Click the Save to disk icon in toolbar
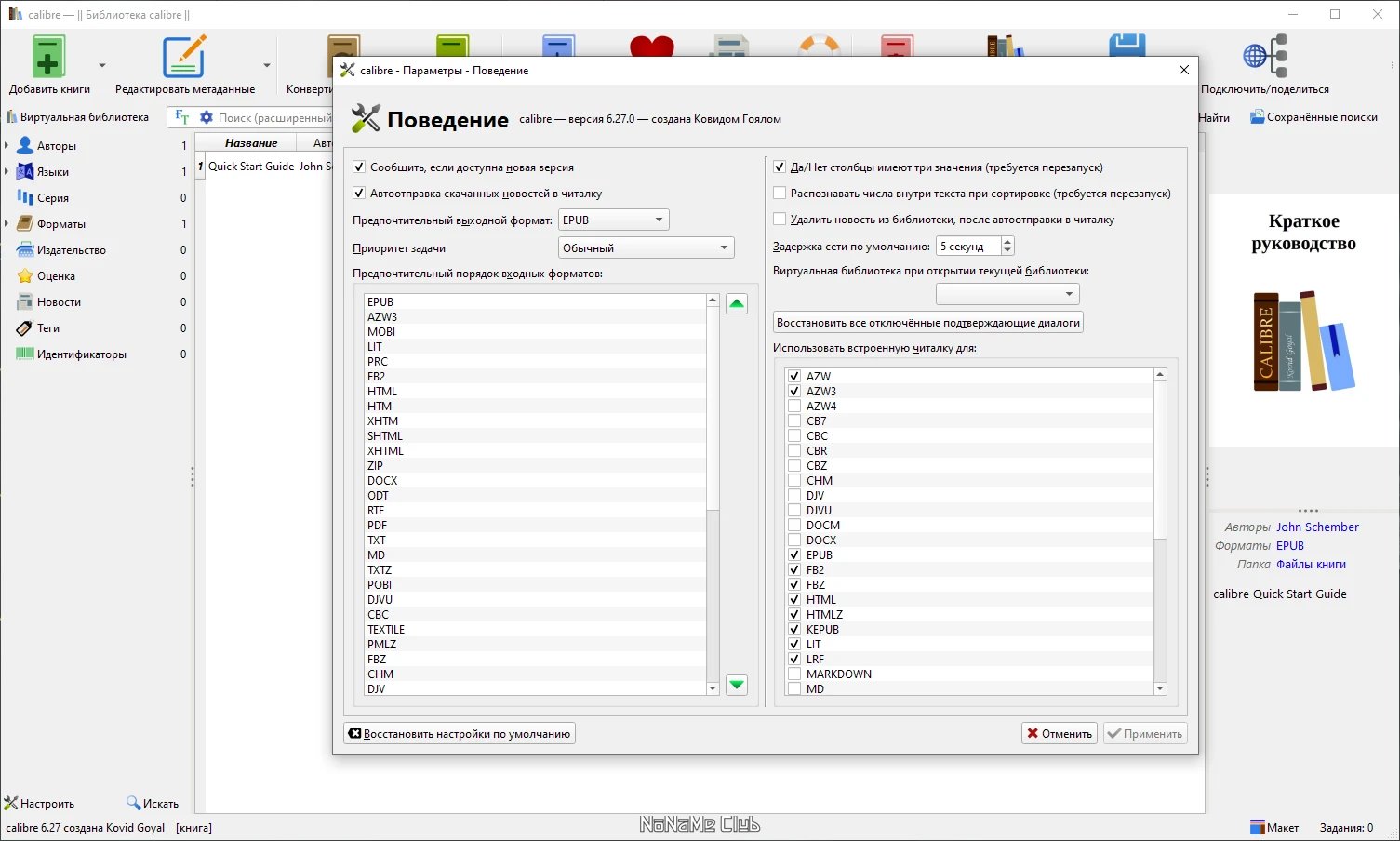This screenshot has width=1400, height=841. tap(1127, 46)
